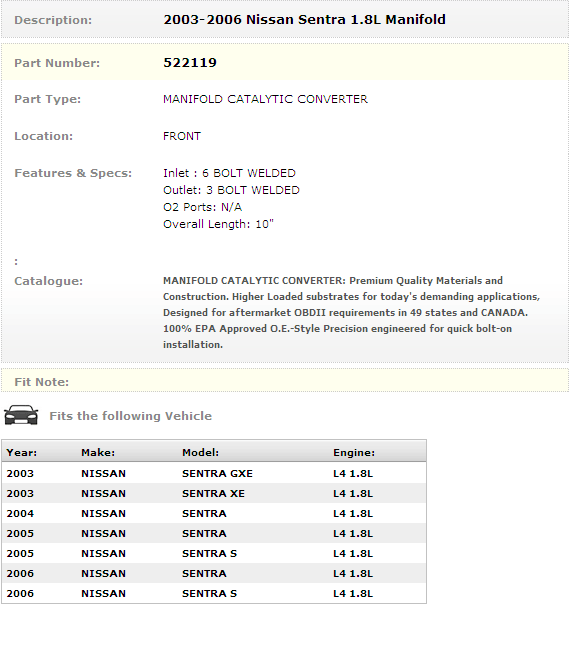Viewport: 570px width, 659px height.
Task: Click the Outlet 3 Bolt Welded spec
Action: [x=231, y=190]
